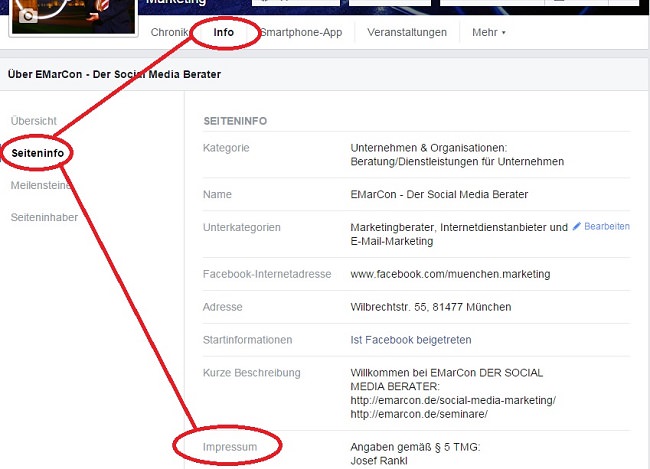Click the Facebook-Internetadresse value www.facebook.com/muenchen.marketing
The image size is (650, 469).
point(450,274)
